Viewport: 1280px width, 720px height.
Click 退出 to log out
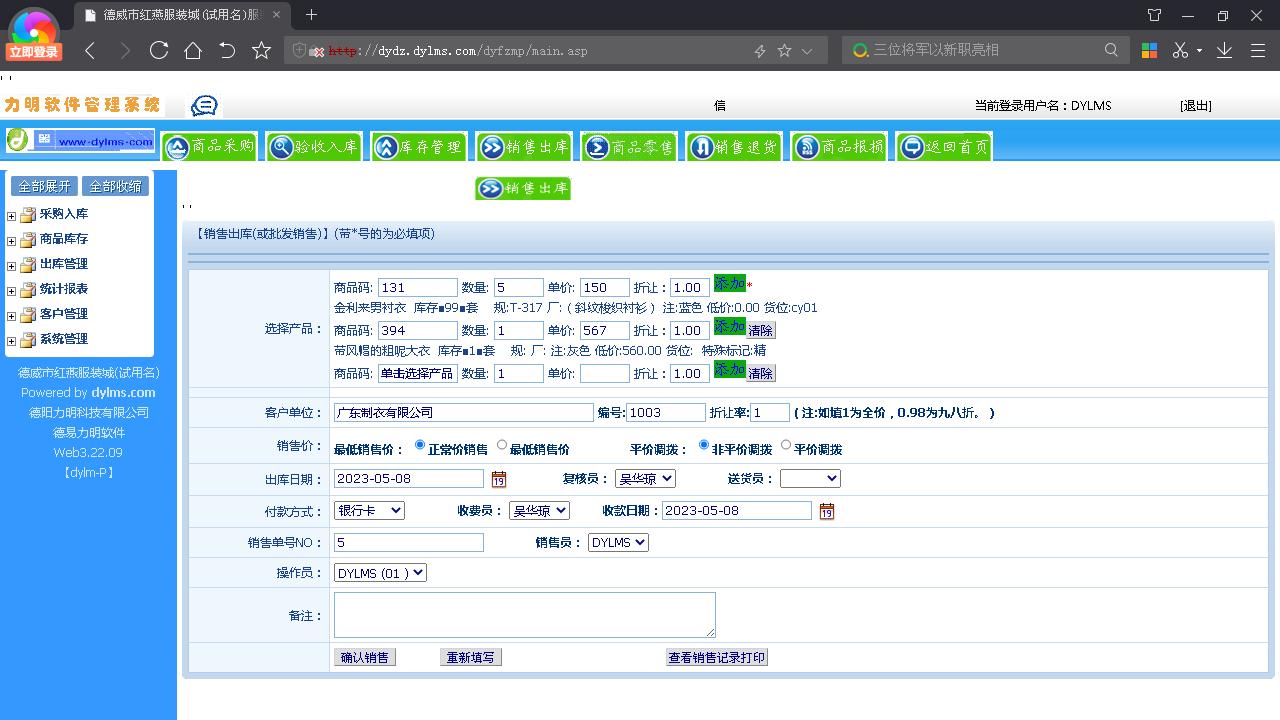pos(1193,105)
